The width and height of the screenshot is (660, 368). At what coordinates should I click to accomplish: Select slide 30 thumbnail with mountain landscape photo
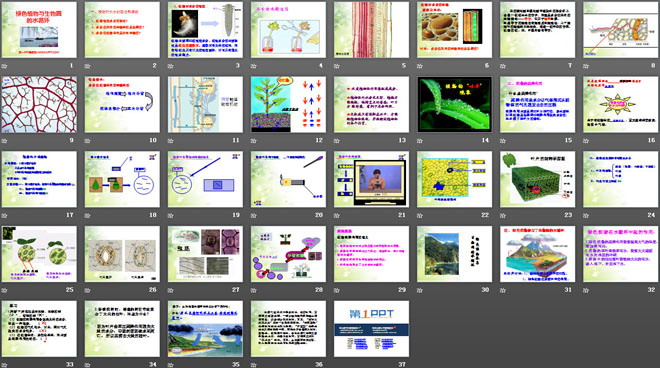coord(455,254)
